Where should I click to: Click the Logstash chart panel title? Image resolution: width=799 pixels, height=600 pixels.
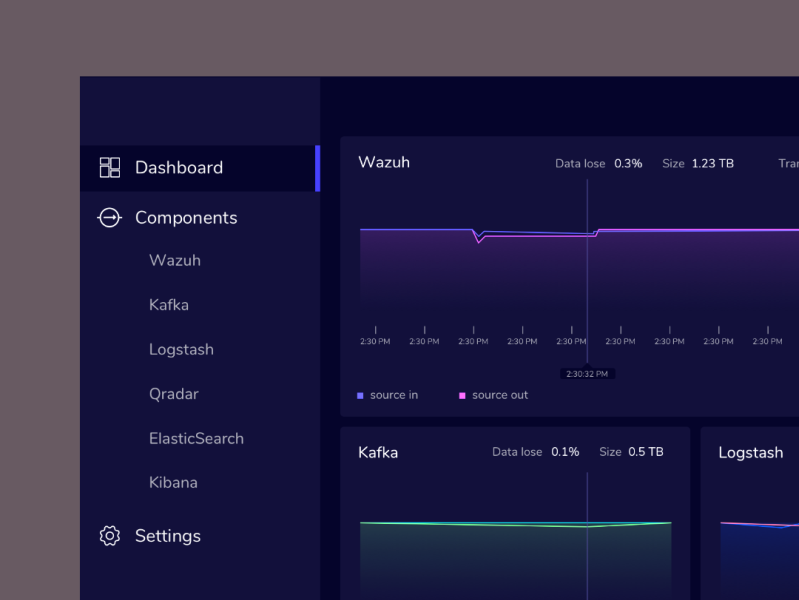coord(750,453)
